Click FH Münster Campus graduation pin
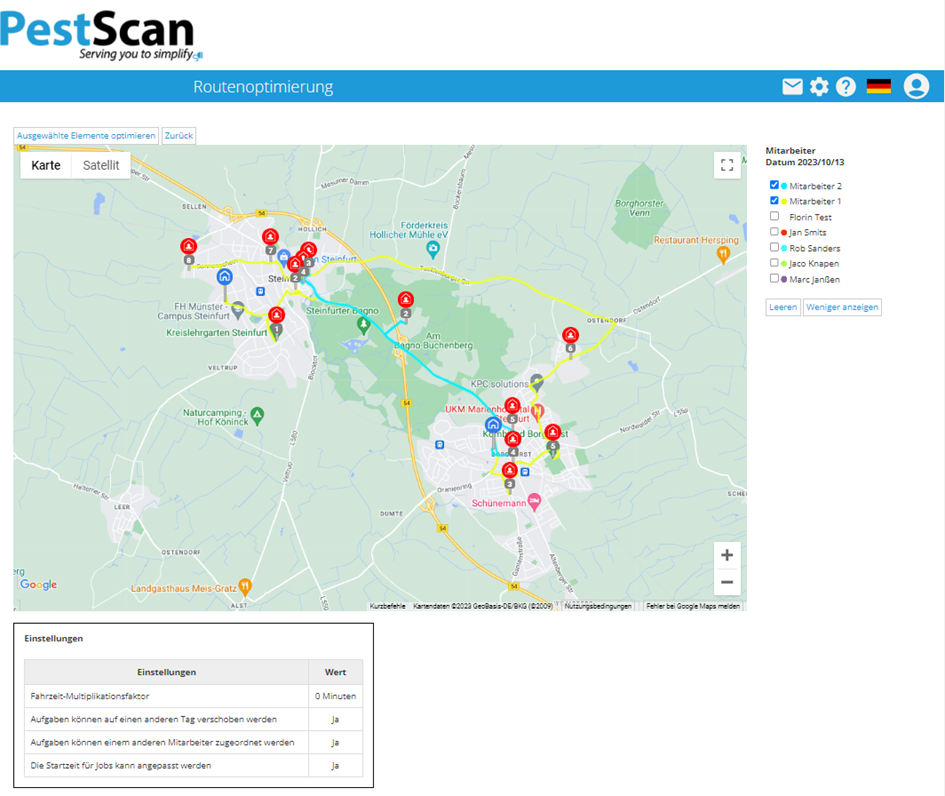This screenshot has height=796, width=945. (x=237, y=309)
